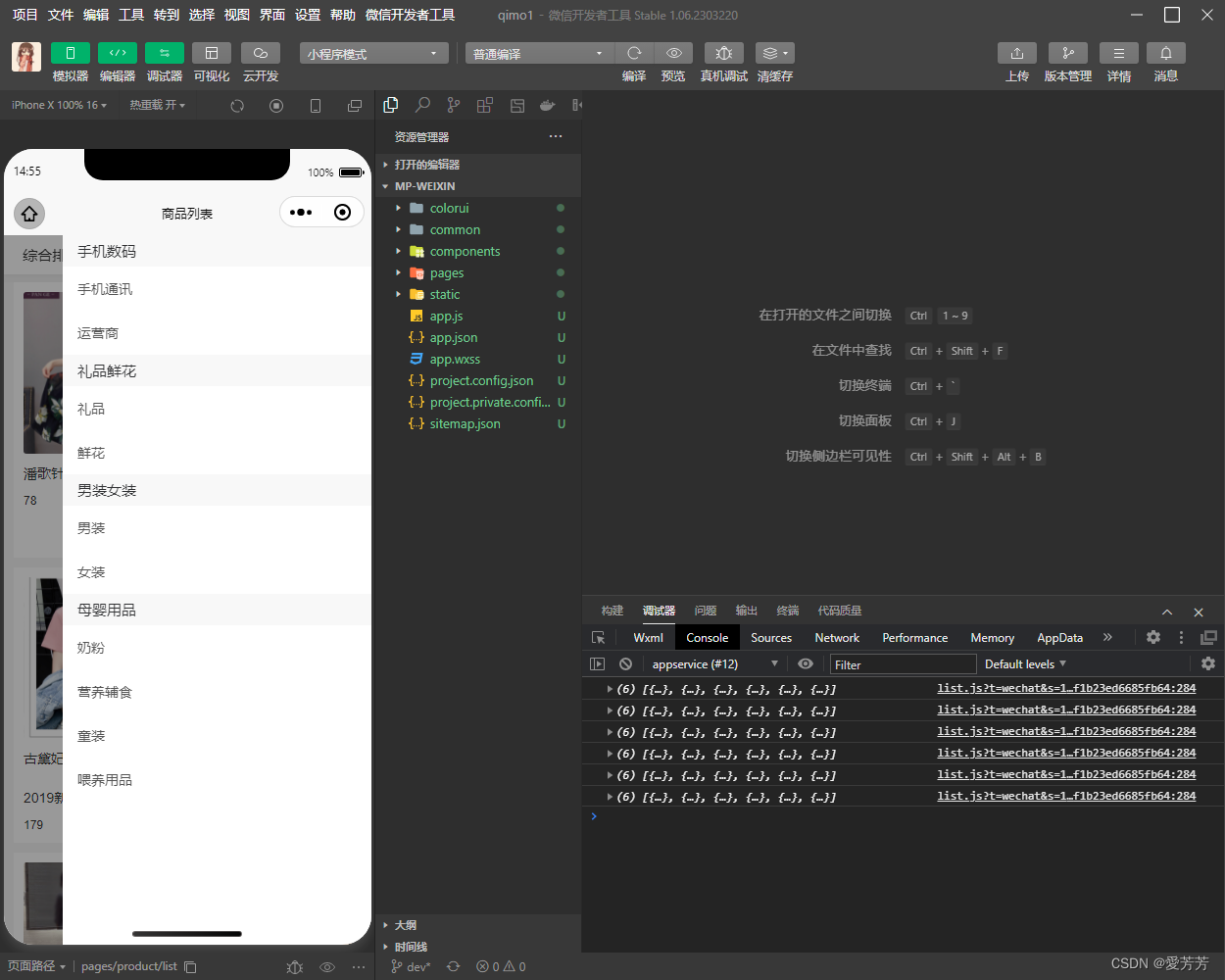Open the Default levels dropdown
Image resolution: width=1225 pixels, height=980 pixels.
pyautogui.click(x=1025, y=664)
